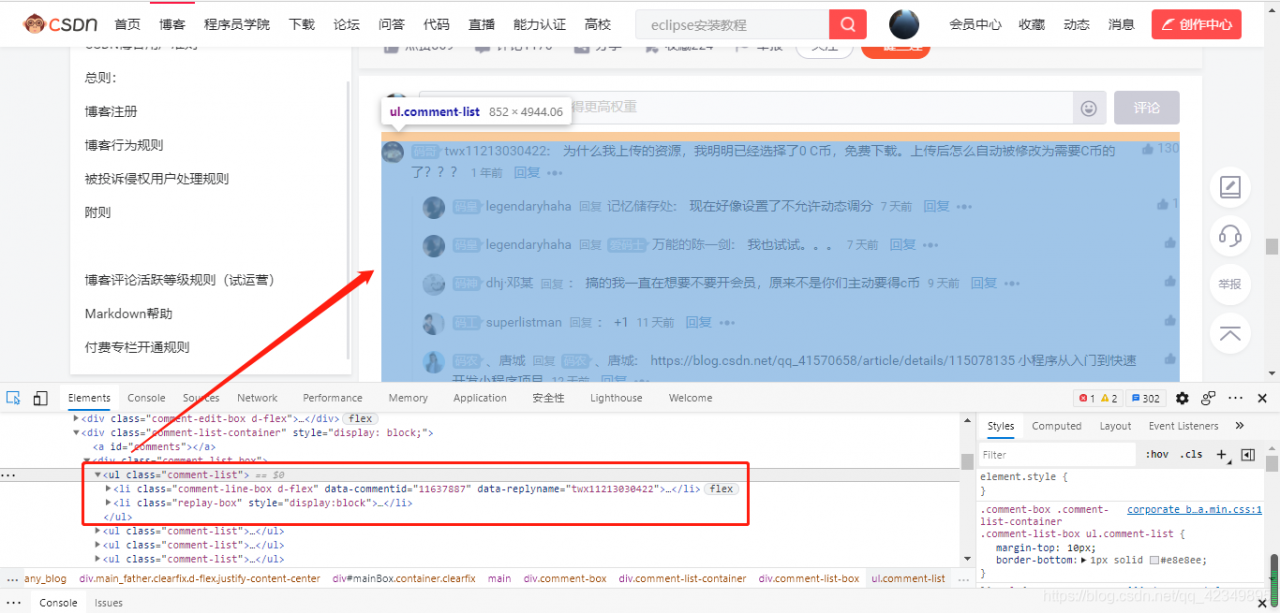Open Markdown帮助 sidebar link
This screenshot has width=1280, height=613.
(x=128, y=314)
